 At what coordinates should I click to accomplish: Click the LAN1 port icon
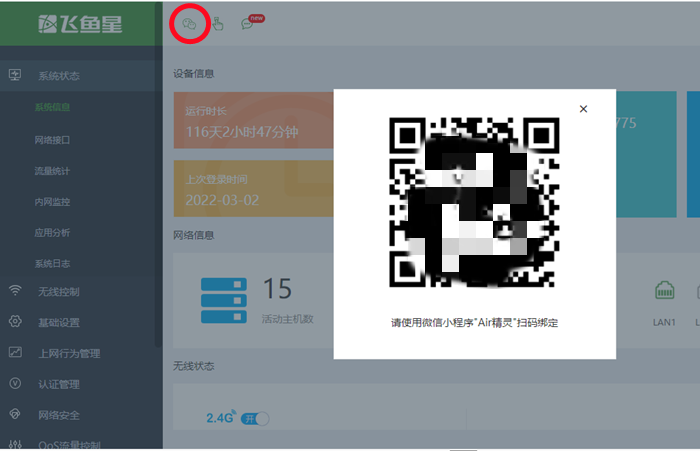(x=664, y=291)
